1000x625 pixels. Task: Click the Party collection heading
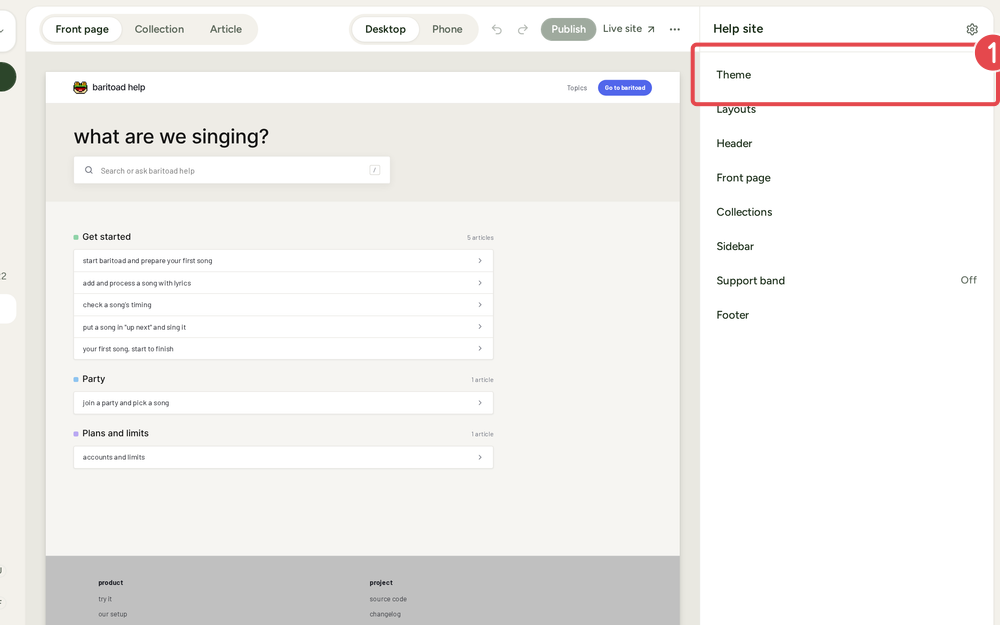94,379
